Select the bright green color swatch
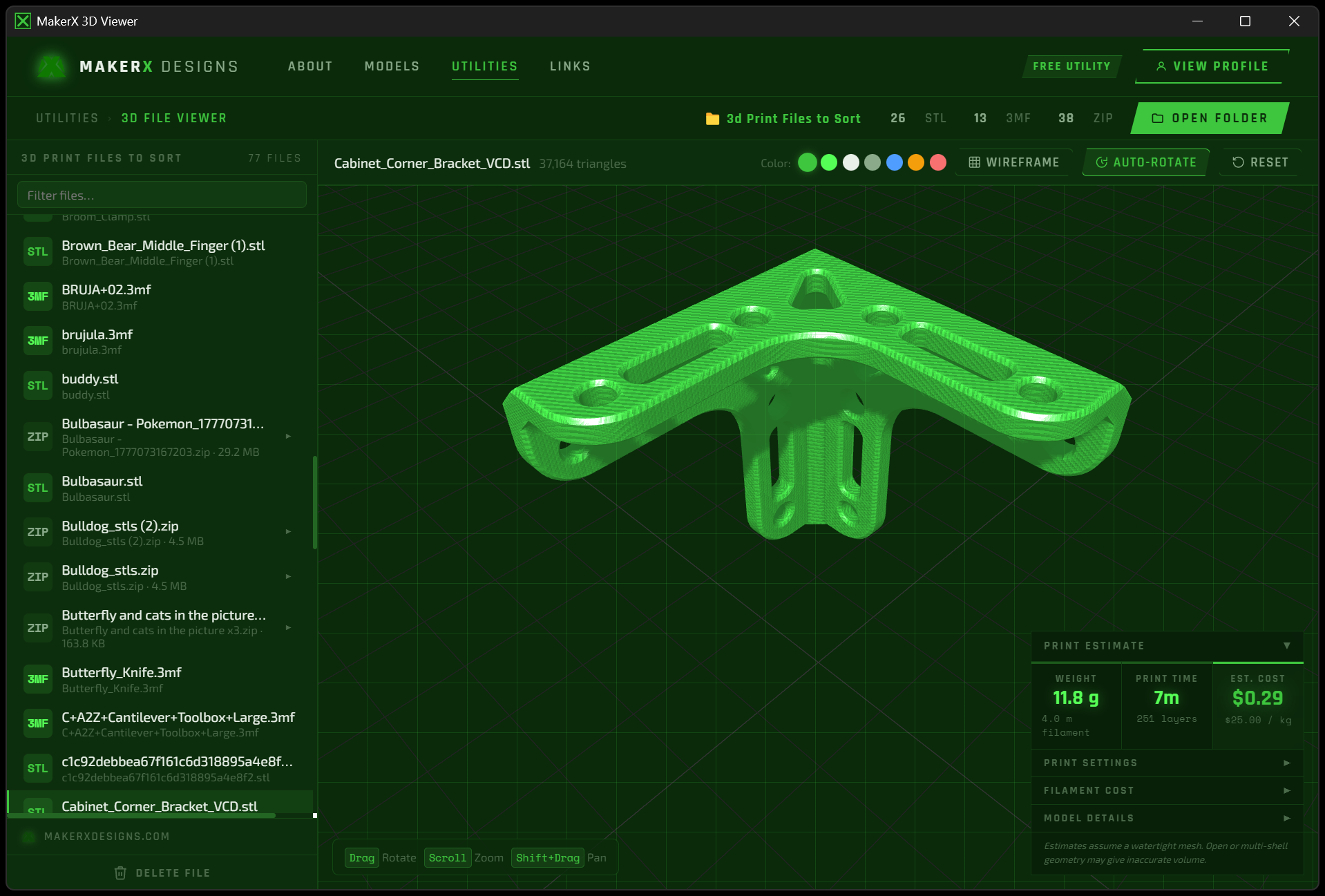The height and width of the screenshot is (896, 1325). 829,162
